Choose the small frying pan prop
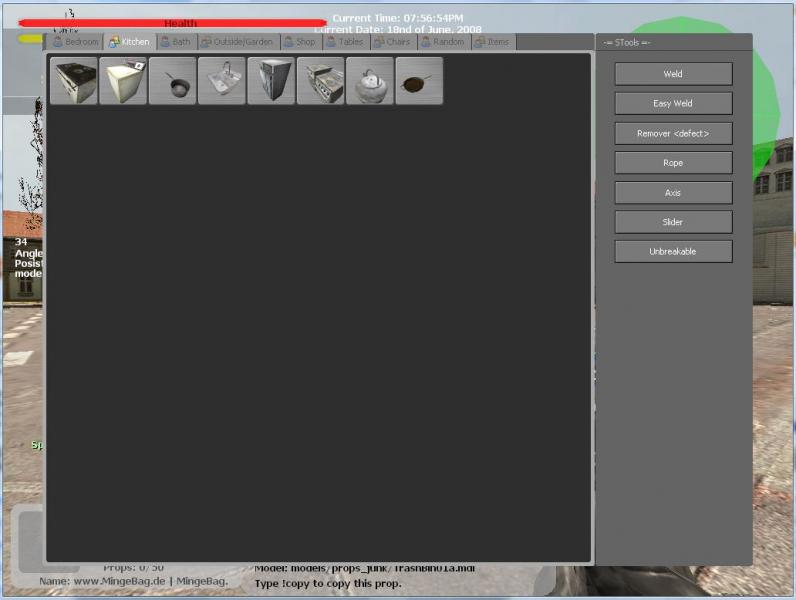Image resolution: width=796 pixels, height=600 pixels. coord(173,81)
